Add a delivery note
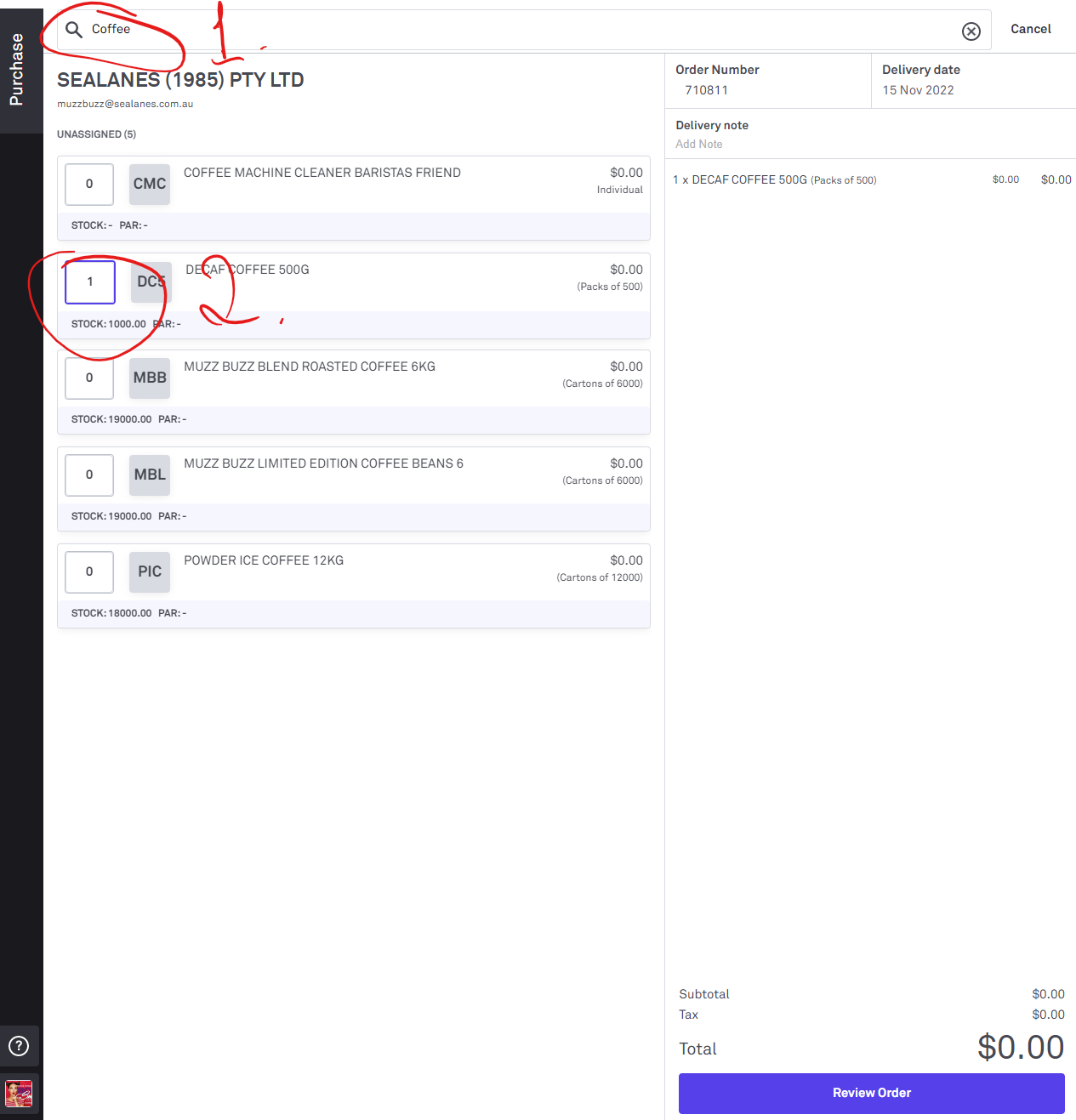The width and height of the screenshot is (1076, 1120). 699,145
